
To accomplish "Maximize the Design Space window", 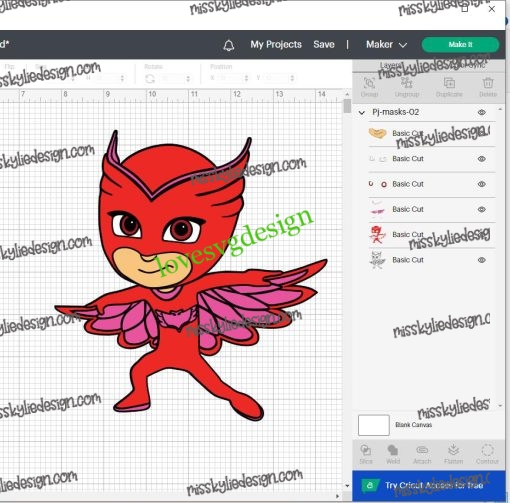I will click(x=465, y=9).
